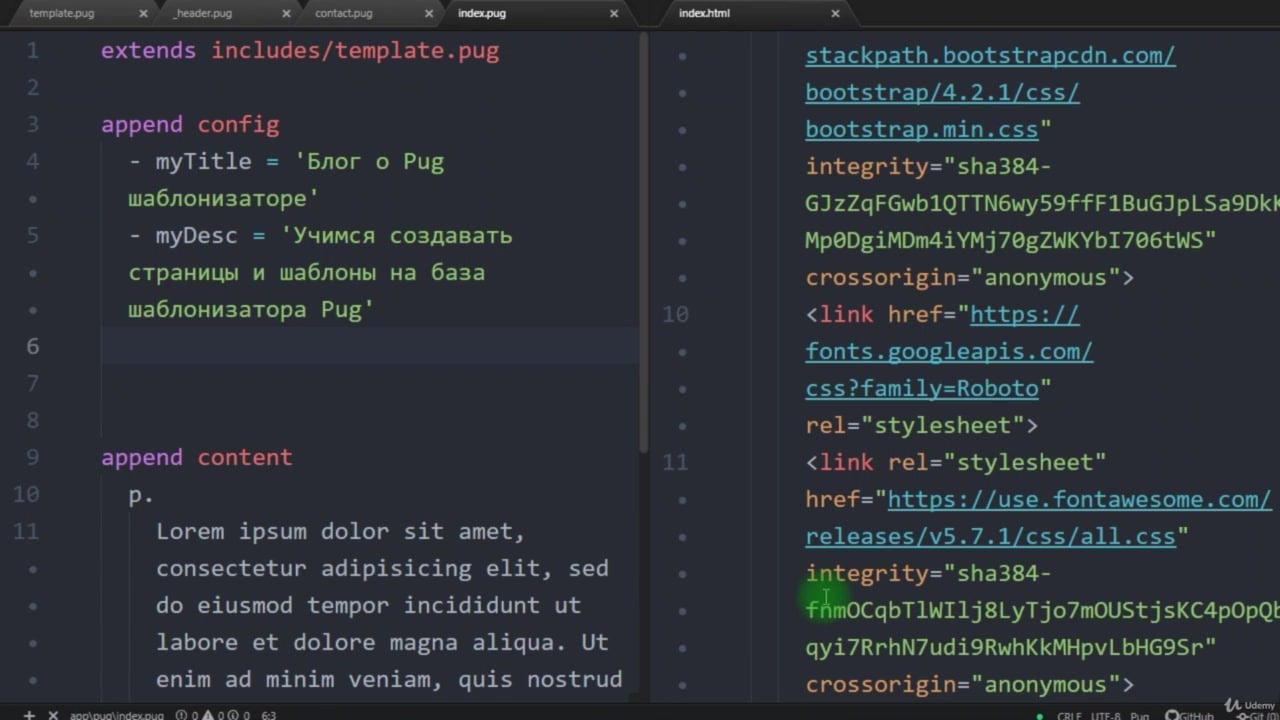Viewport: 1280px width, 720px height.
Task: Open the _header.pug tab
Action: [202, 13]
